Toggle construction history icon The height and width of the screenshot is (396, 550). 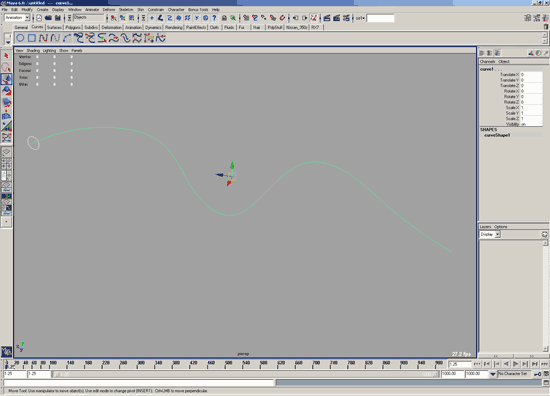314,18
